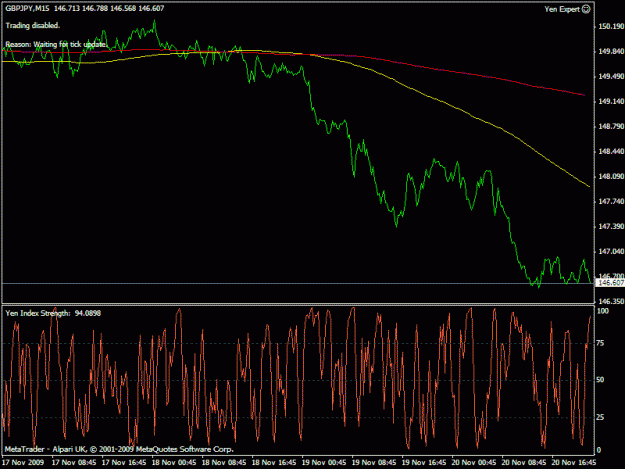This screenshot has height=469, width=625.
Task: Click the '17 Nov 08:45' time axis label
Action: 74,463
